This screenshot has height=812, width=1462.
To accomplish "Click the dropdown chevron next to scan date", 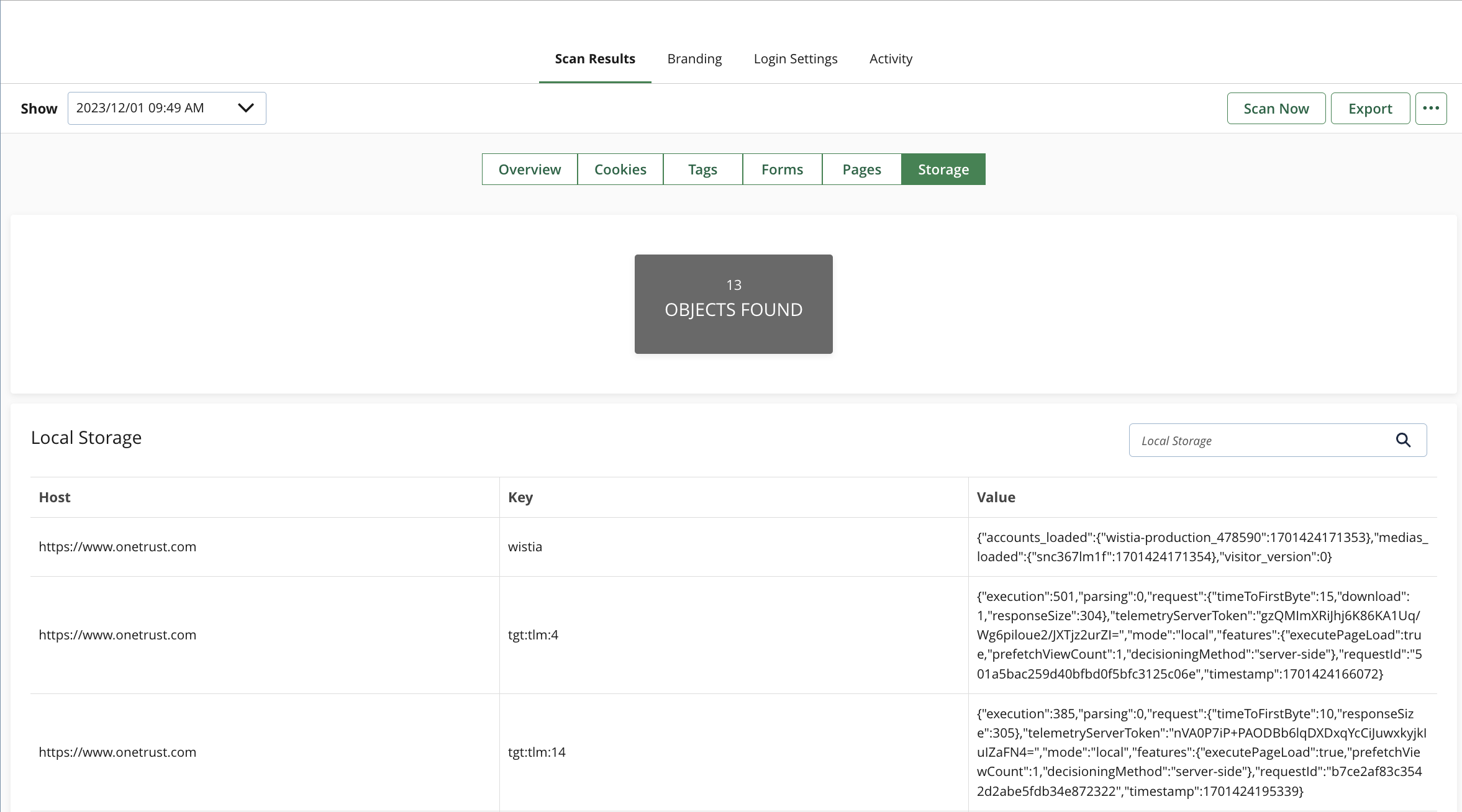I will 245,107.
